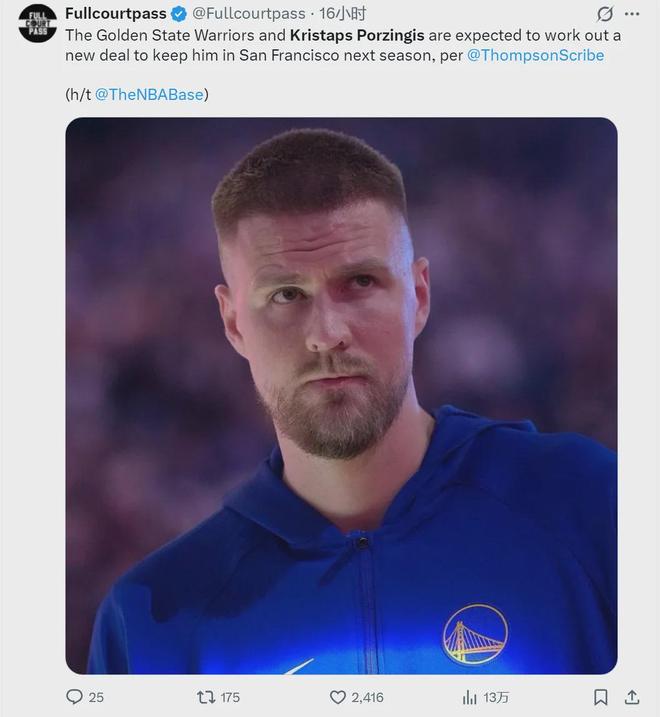Open the @Fullcourtpass handle link
Screen dimensions: 660x717
(x=248, y=14)
